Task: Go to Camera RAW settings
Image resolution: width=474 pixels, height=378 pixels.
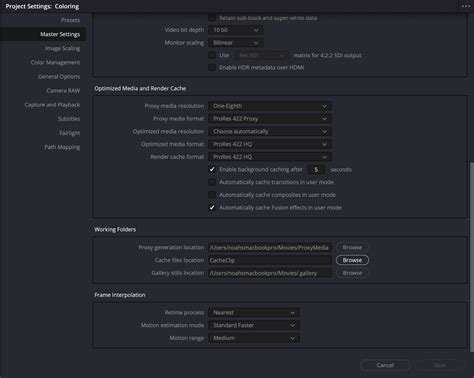Action: 63,91
